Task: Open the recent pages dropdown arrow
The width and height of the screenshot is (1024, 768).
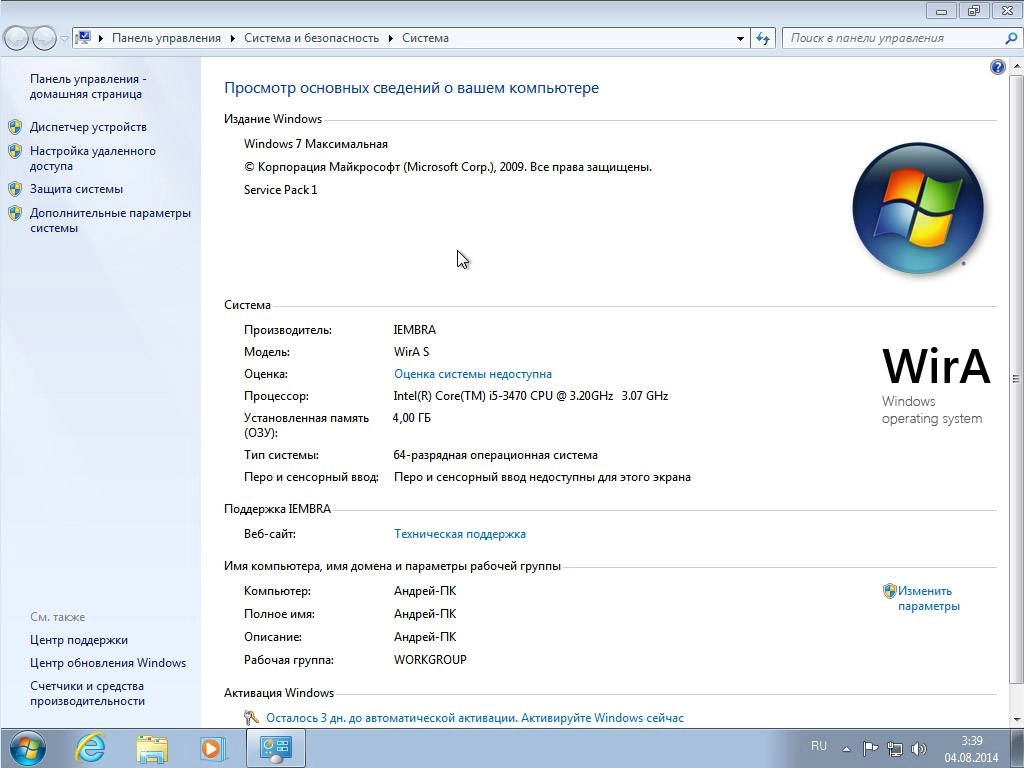Action: coord(64,39)
